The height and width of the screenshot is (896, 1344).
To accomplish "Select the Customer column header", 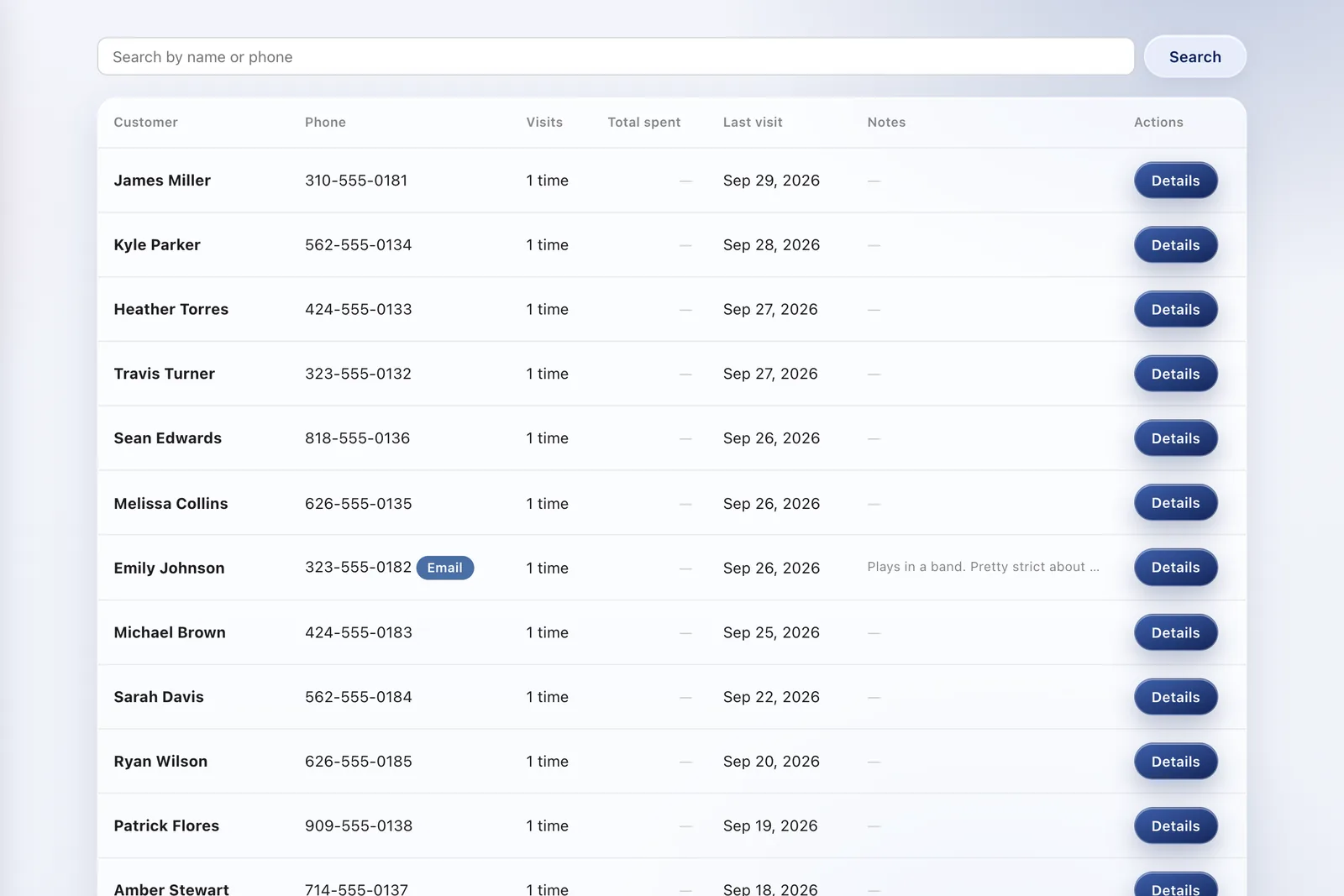I will pyautogui.click(x=146, y=122).
